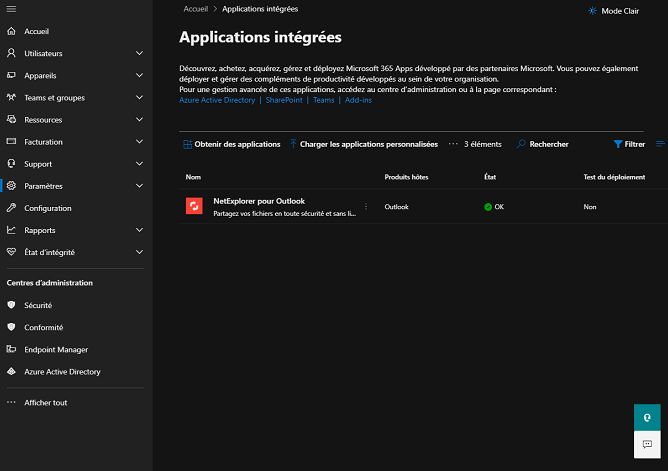Click the Appareils device icon
The width and height of the screenshot is (668, 471).
(x=12, y=75)
